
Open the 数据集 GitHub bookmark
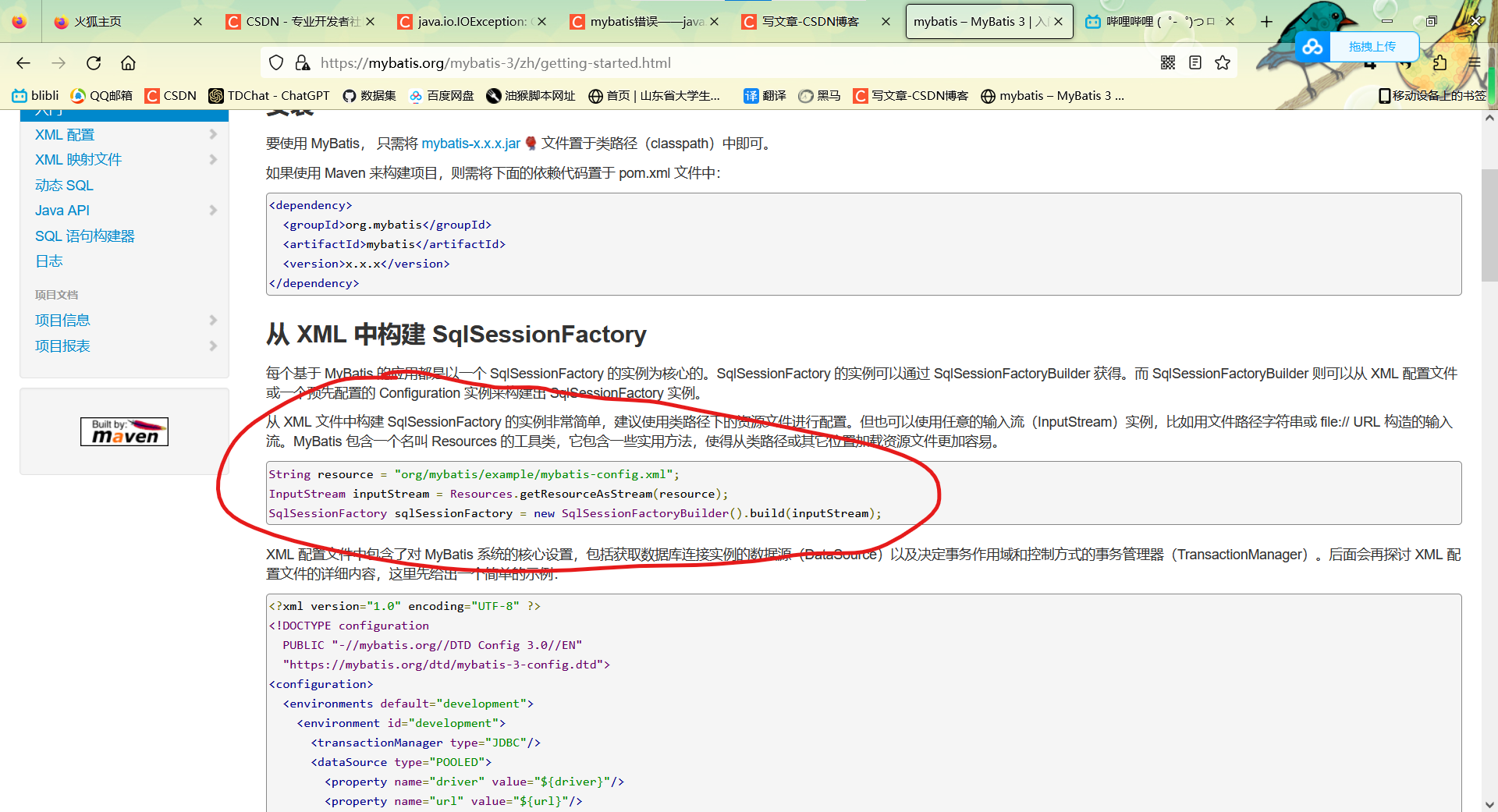point(370,96)
